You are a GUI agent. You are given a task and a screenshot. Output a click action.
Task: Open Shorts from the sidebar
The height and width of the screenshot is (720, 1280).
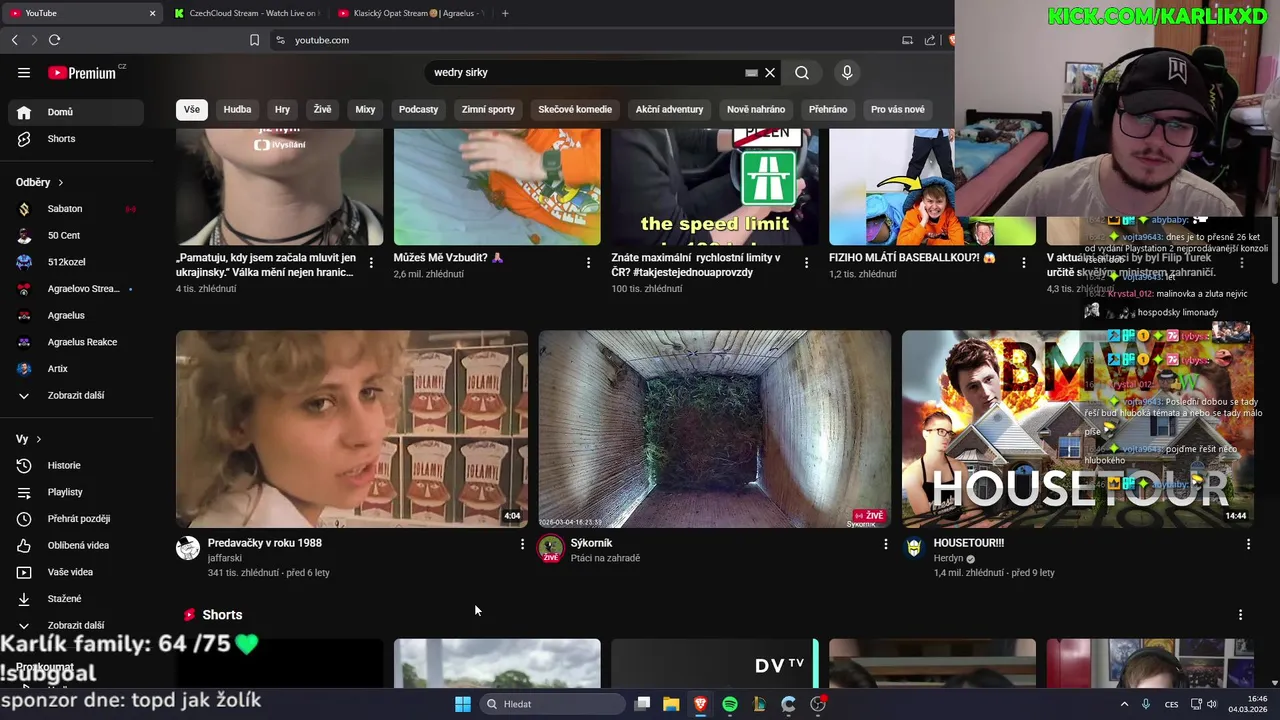point(77,139)
